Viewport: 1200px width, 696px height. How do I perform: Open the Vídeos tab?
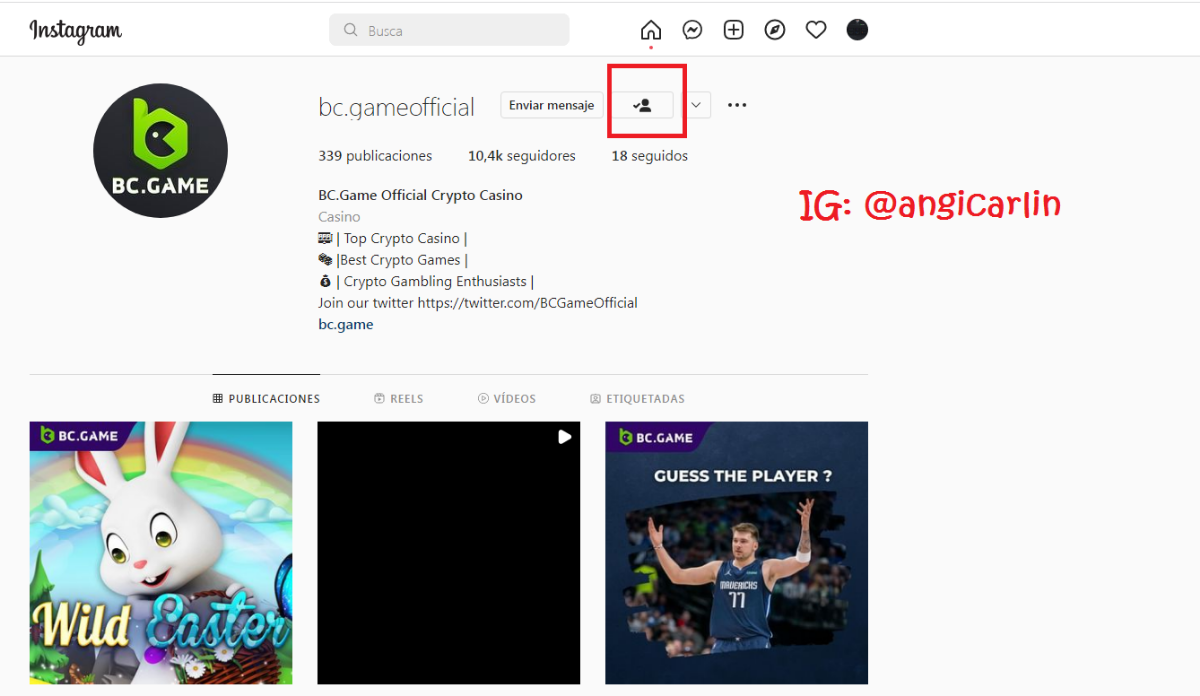click(507, 399)
